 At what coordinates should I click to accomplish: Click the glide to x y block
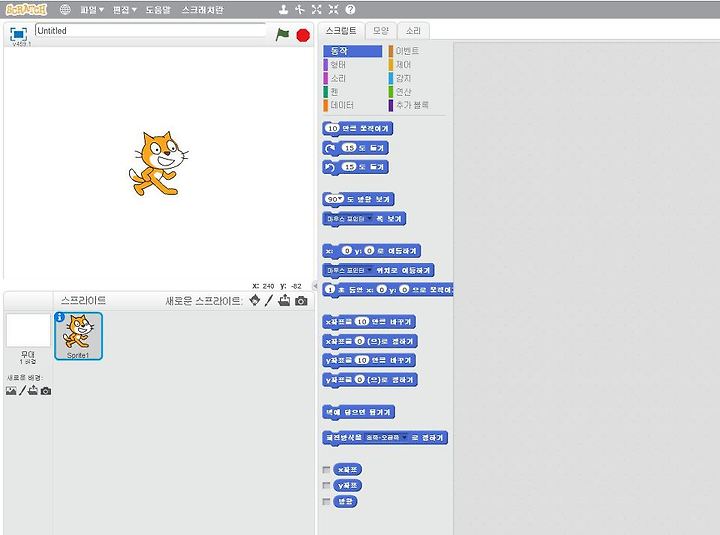388,290
